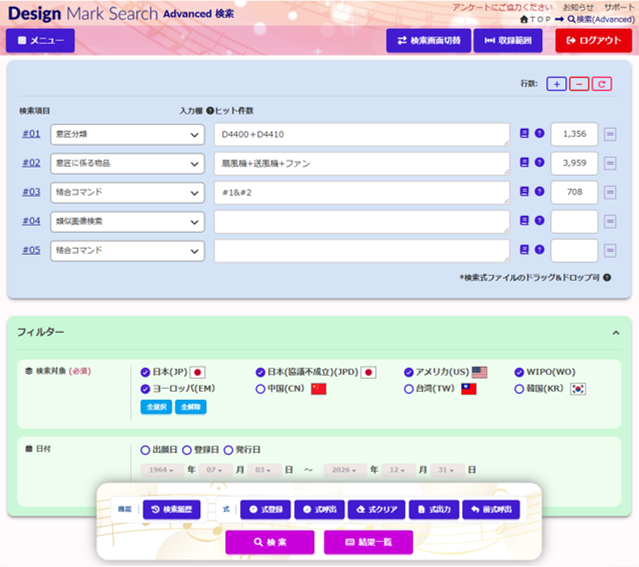
Task: Open 類似画像検索 dropdown in row #04
Action: tap(127, 222)
